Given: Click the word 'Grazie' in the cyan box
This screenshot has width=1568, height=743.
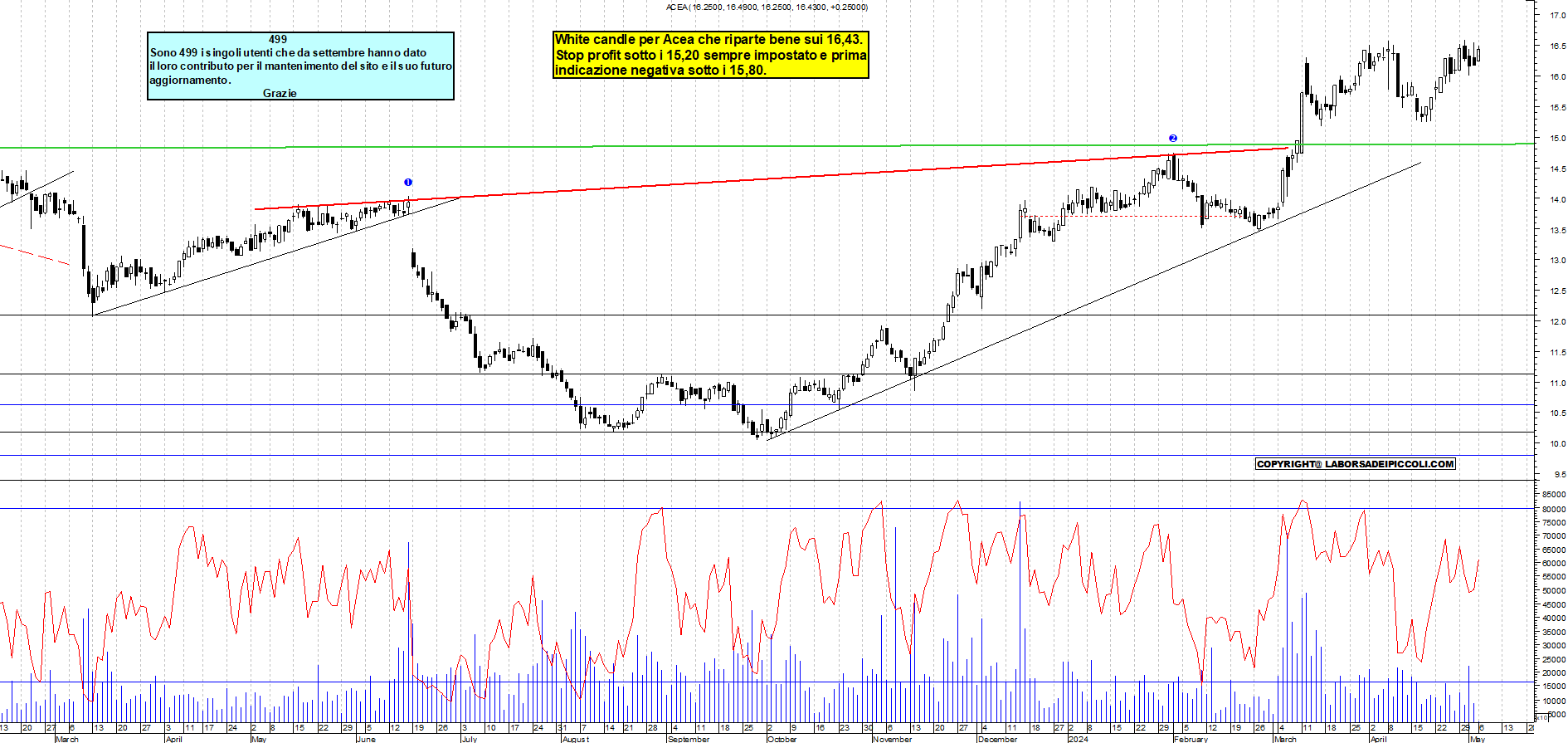Looking at the screenshot, I should tap(280, 93).
